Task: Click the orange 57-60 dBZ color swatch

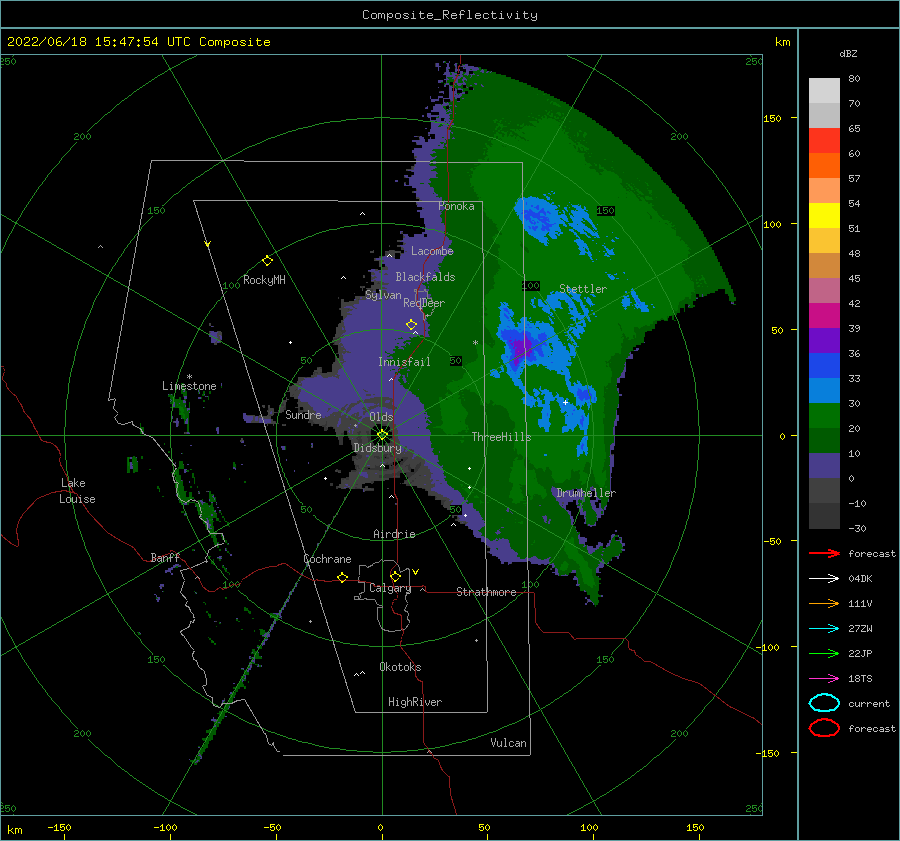Action: [x=824, y=166]
